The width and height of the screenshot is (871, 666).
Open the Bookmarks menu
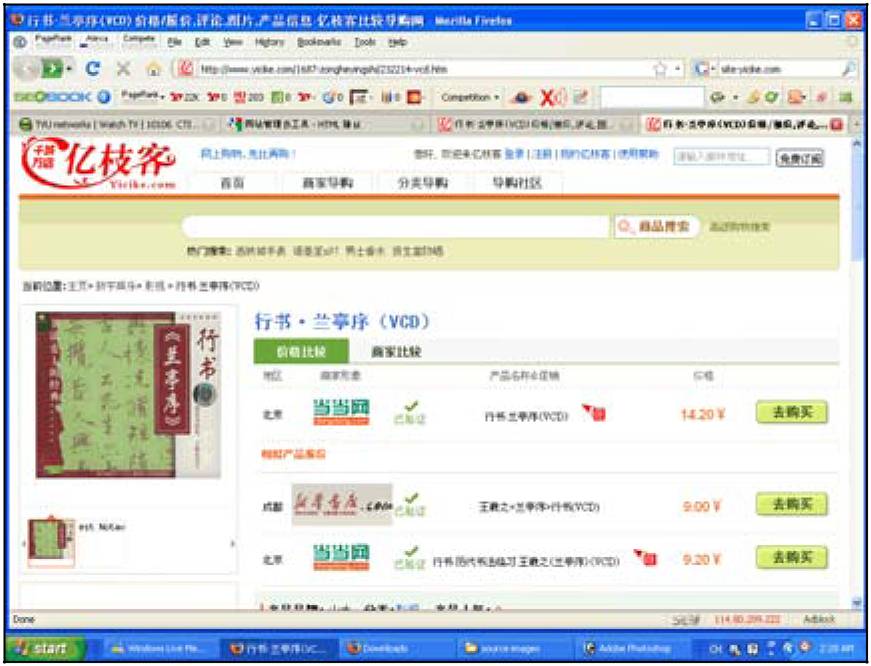pos(319,42)
